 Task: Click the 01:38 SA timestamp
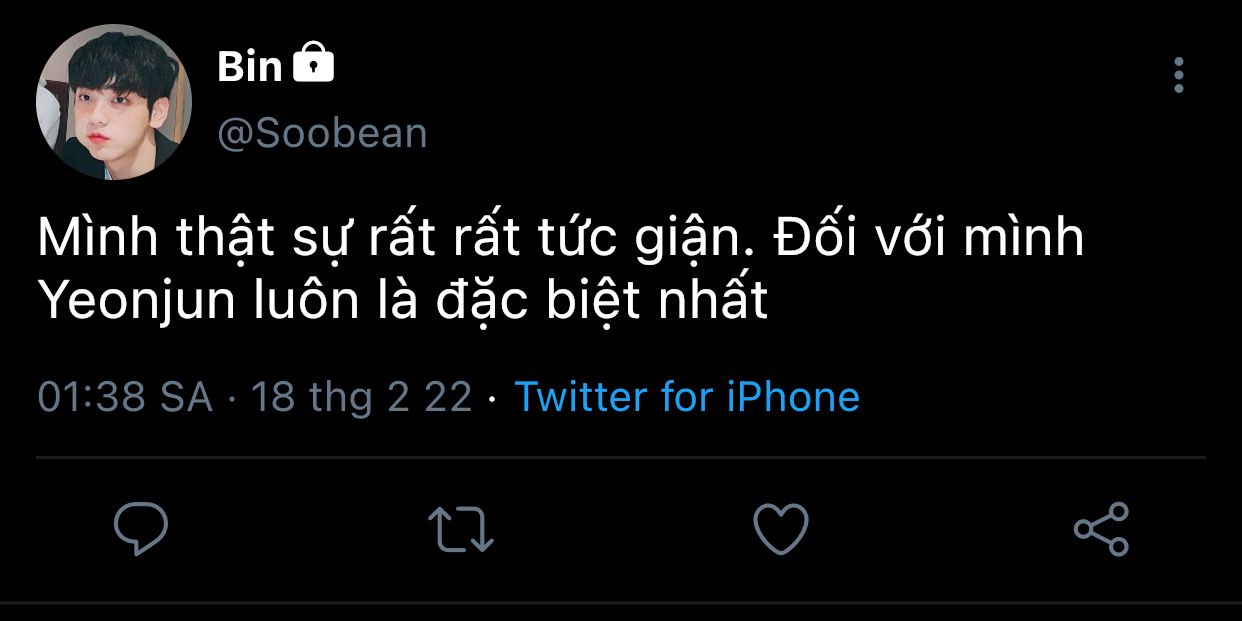pyautogui.click(x=125, y=397)
